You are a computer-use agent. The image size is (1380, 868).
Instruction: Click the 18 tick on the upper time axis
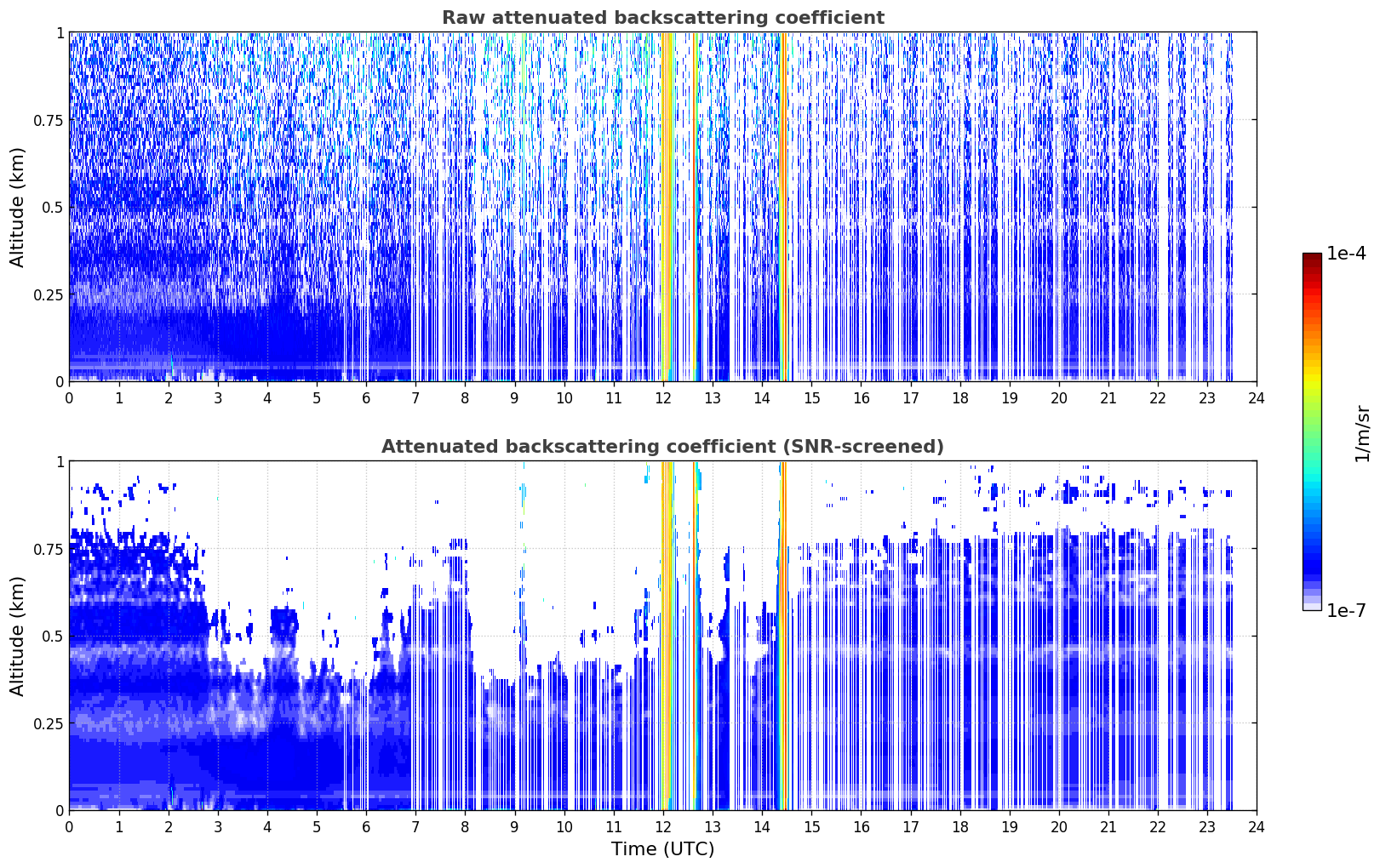click(x=959, y=397)
